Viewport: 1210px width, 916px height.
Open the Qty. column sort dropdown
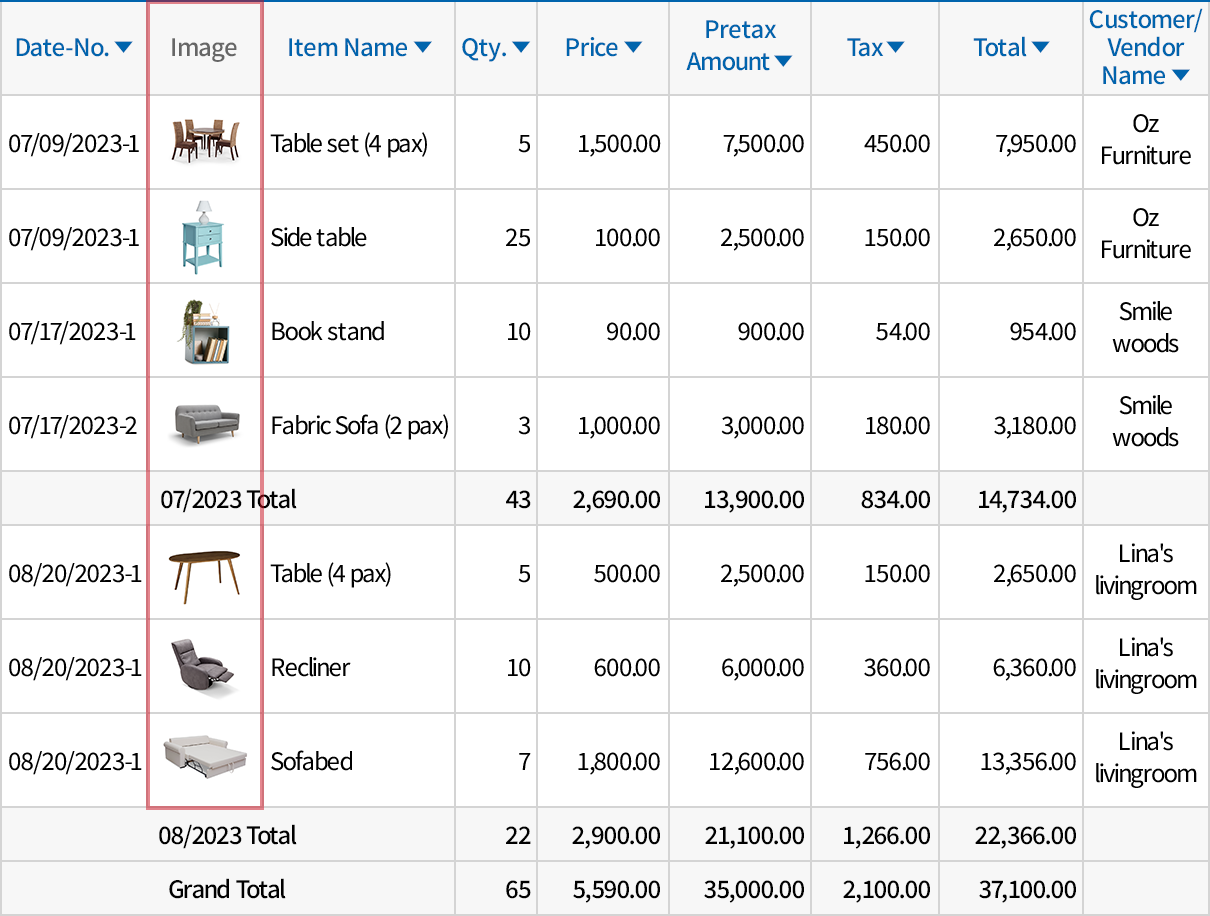520,47
